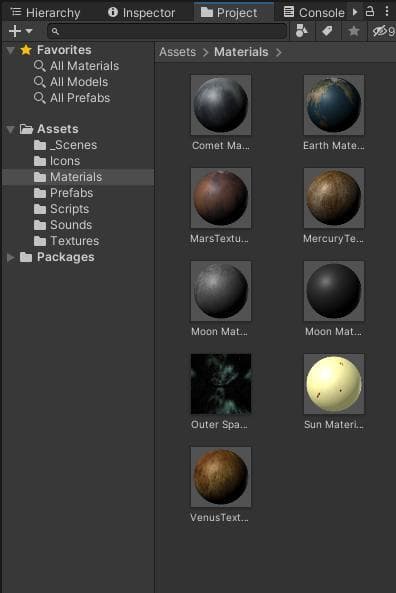Open the Create dropdown arrow beside plus

click(29, 31)
